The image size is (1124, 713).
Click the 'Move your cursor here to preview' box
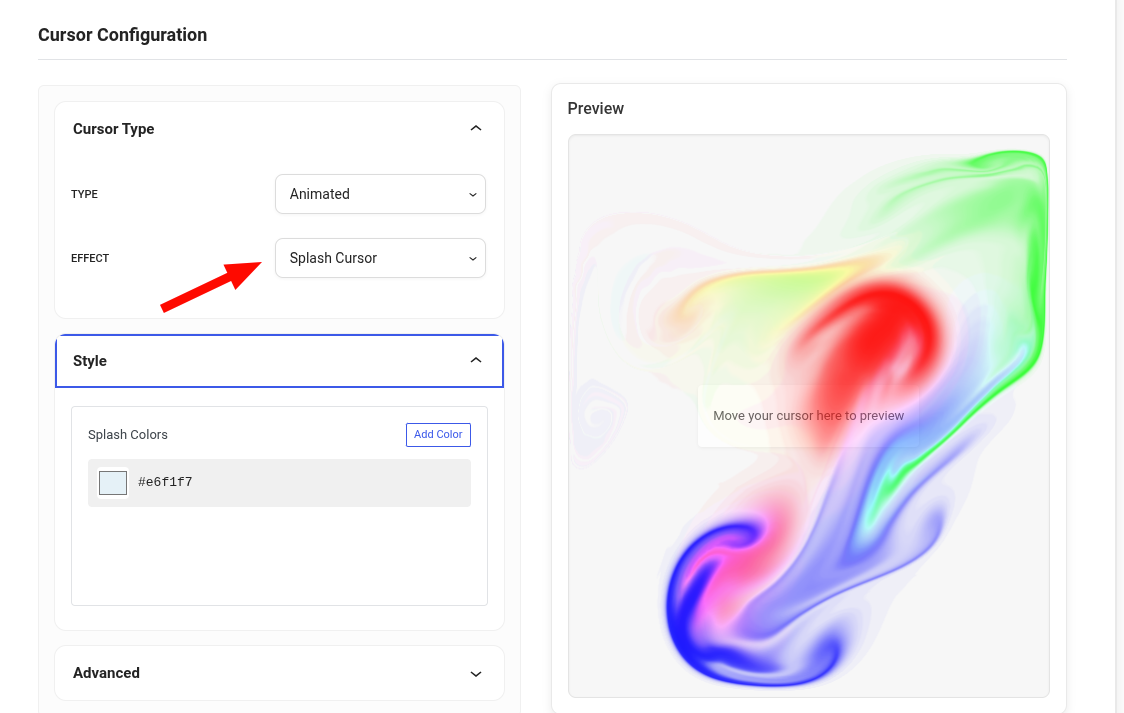[808, 416]
